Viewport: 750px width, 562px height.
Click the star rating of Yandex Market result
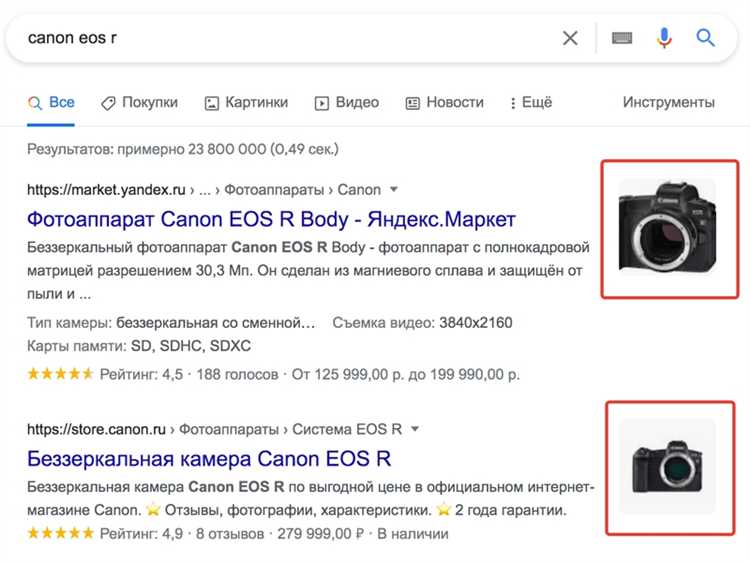[60, 374]
